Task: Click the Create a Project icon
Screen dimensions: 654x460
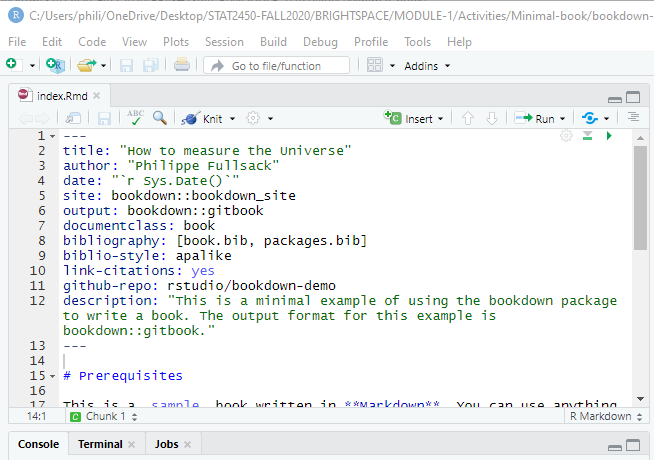Action: point(55,65)
